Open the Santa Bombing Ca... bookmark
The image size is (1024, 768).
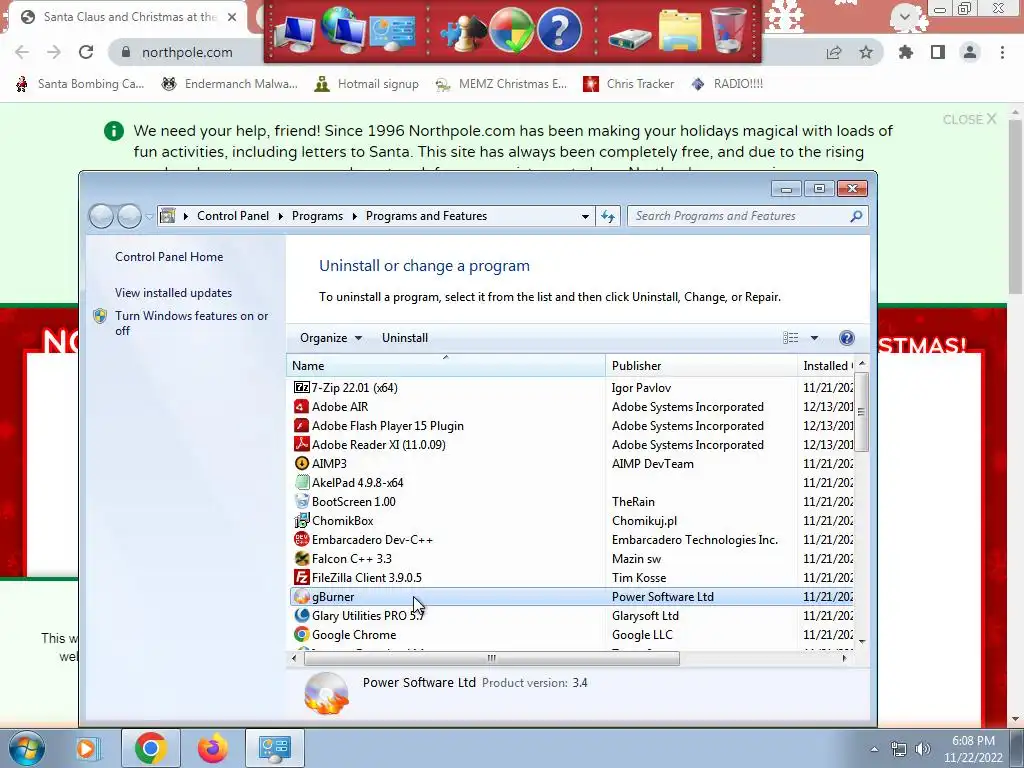(x=80, y=84)
